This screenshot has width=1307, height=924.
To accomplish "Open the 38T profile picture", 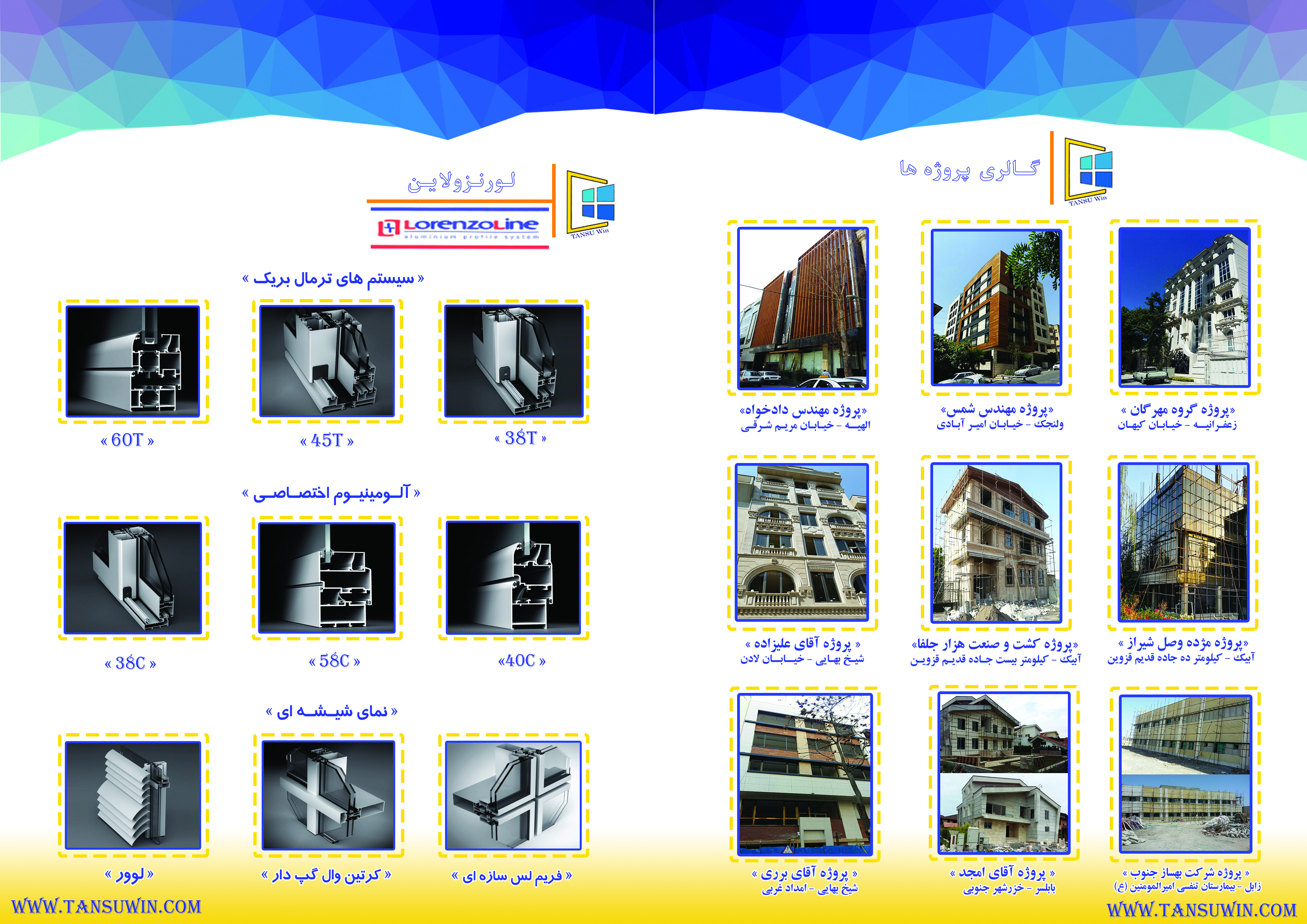I will (513, 361).
